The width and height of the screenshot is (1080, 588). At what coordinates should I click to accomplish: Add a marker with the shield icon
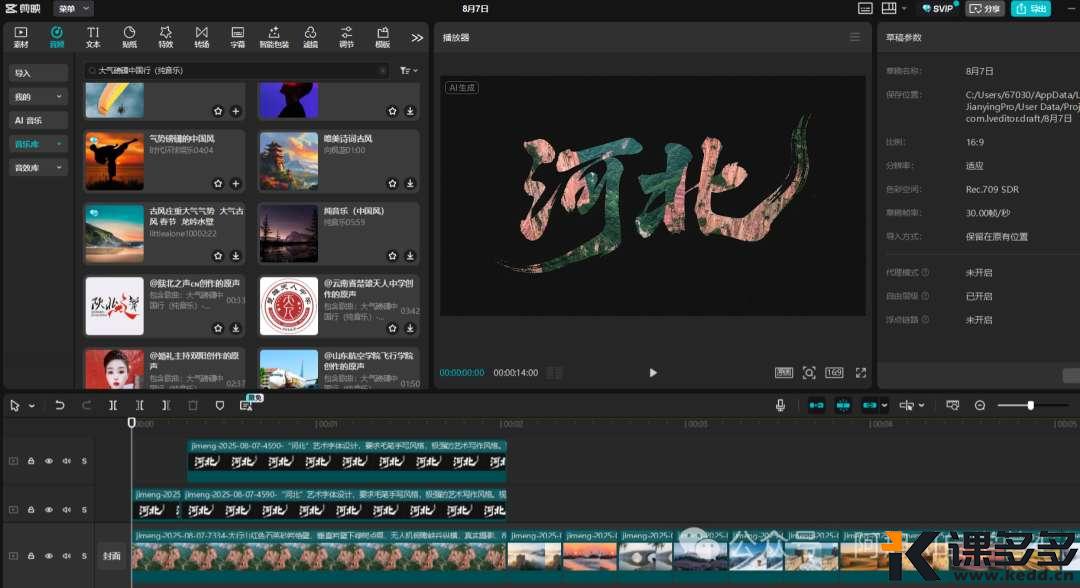point(220,406)
